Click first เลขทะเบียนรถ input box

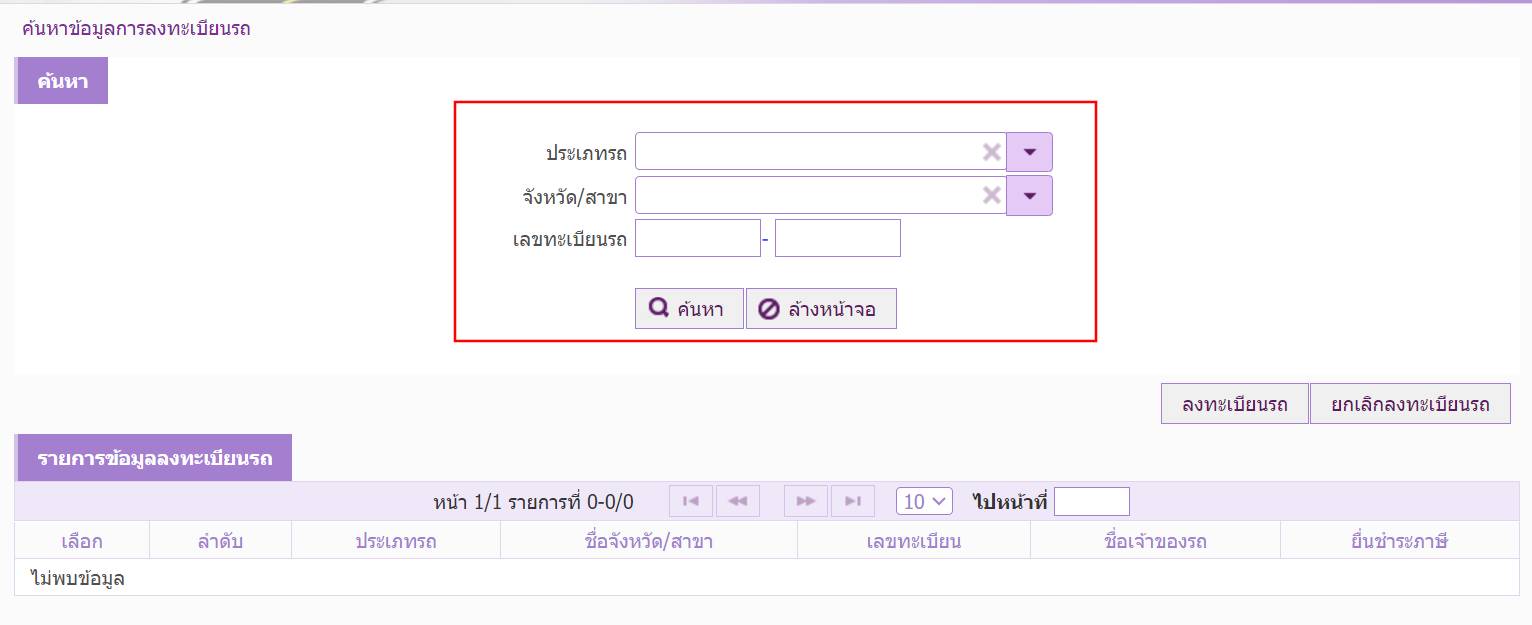(697, 238)
